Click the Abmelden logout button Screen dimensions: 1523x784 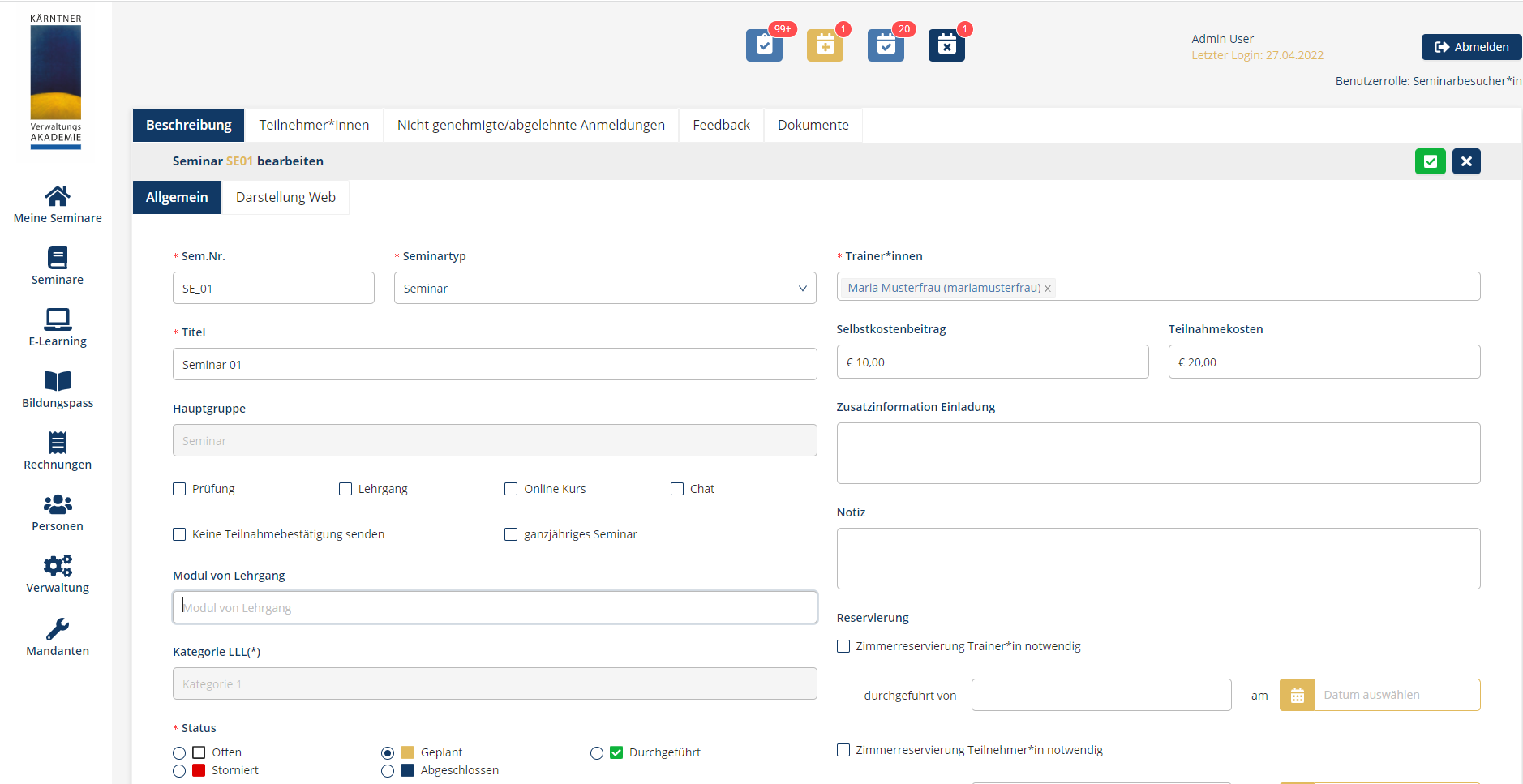1471,47
